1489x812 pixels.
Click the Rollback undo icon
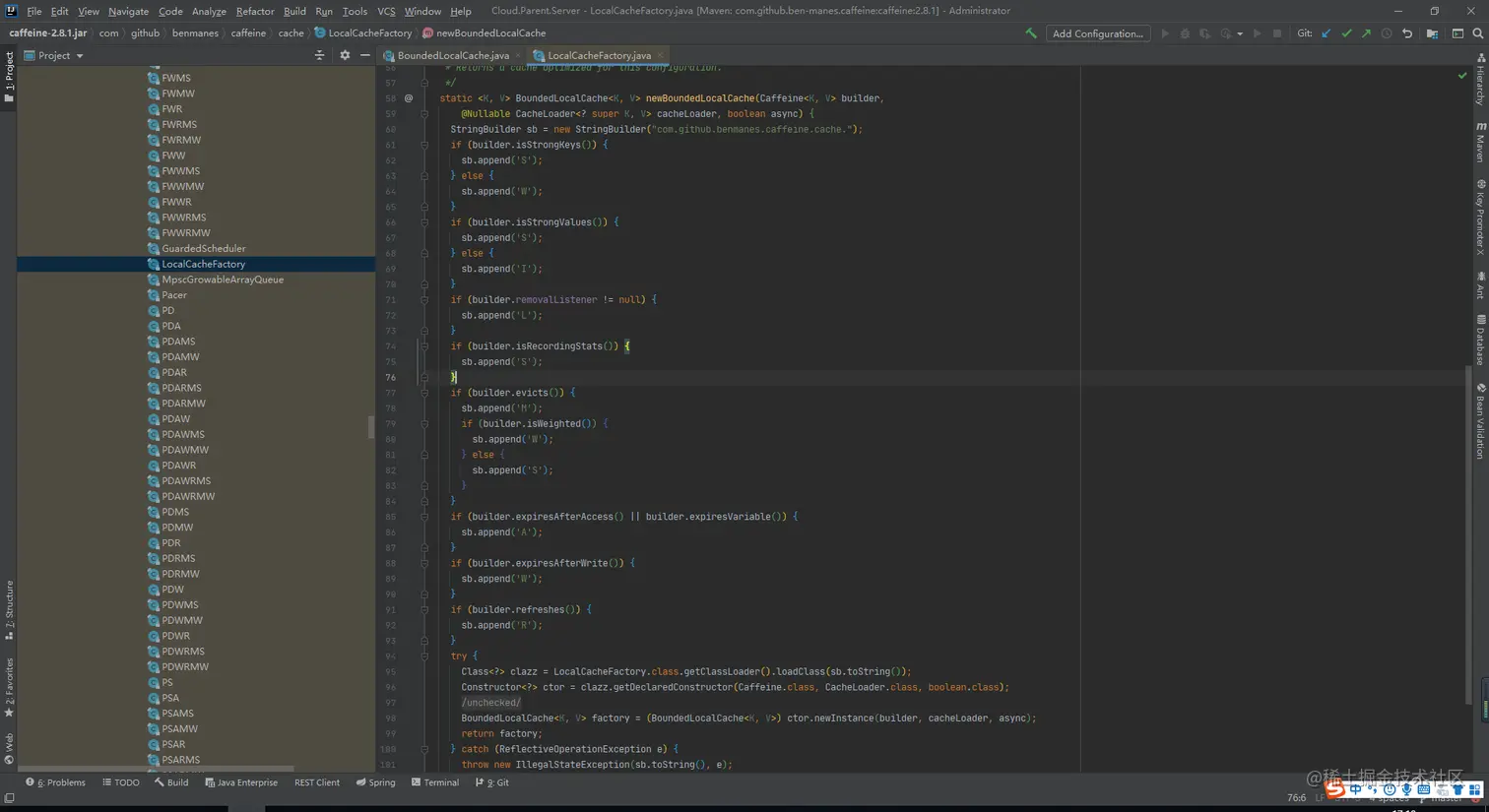1407,33
